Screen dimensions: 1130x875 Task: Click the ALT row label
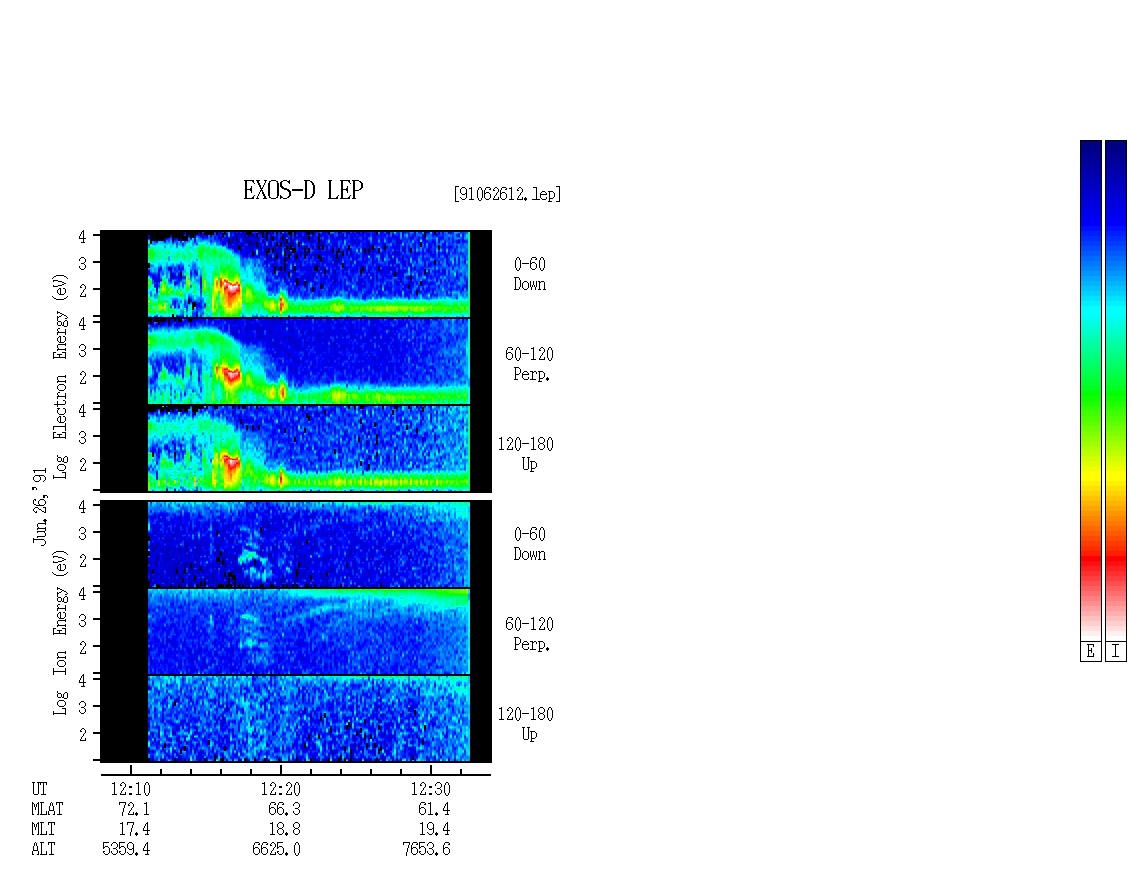tap(43, 850)
